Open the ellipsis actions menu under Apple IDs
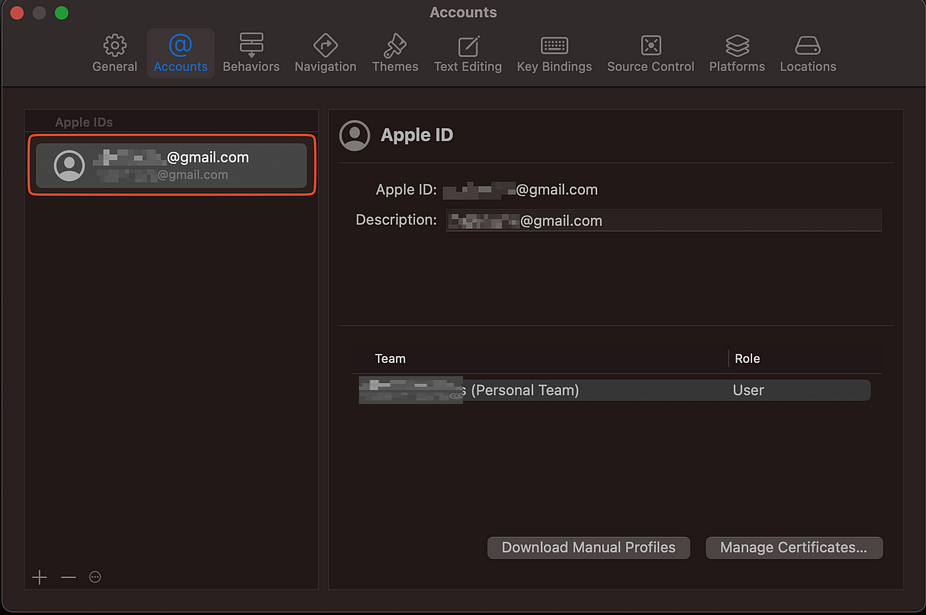The height and width of the screenshot is (615, 926). pos(95,577)
